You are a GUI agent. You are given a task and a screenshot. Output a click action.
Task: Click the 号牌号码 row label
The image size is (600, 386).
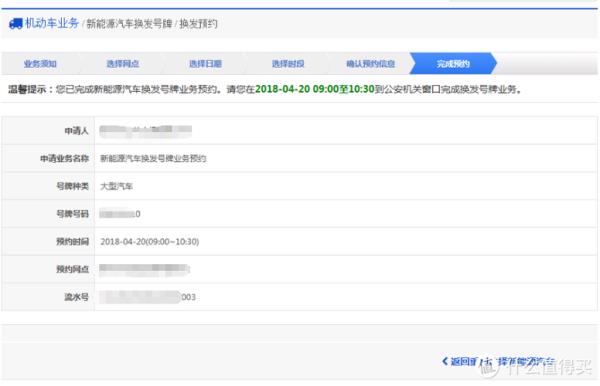click(x=72, y=214)
